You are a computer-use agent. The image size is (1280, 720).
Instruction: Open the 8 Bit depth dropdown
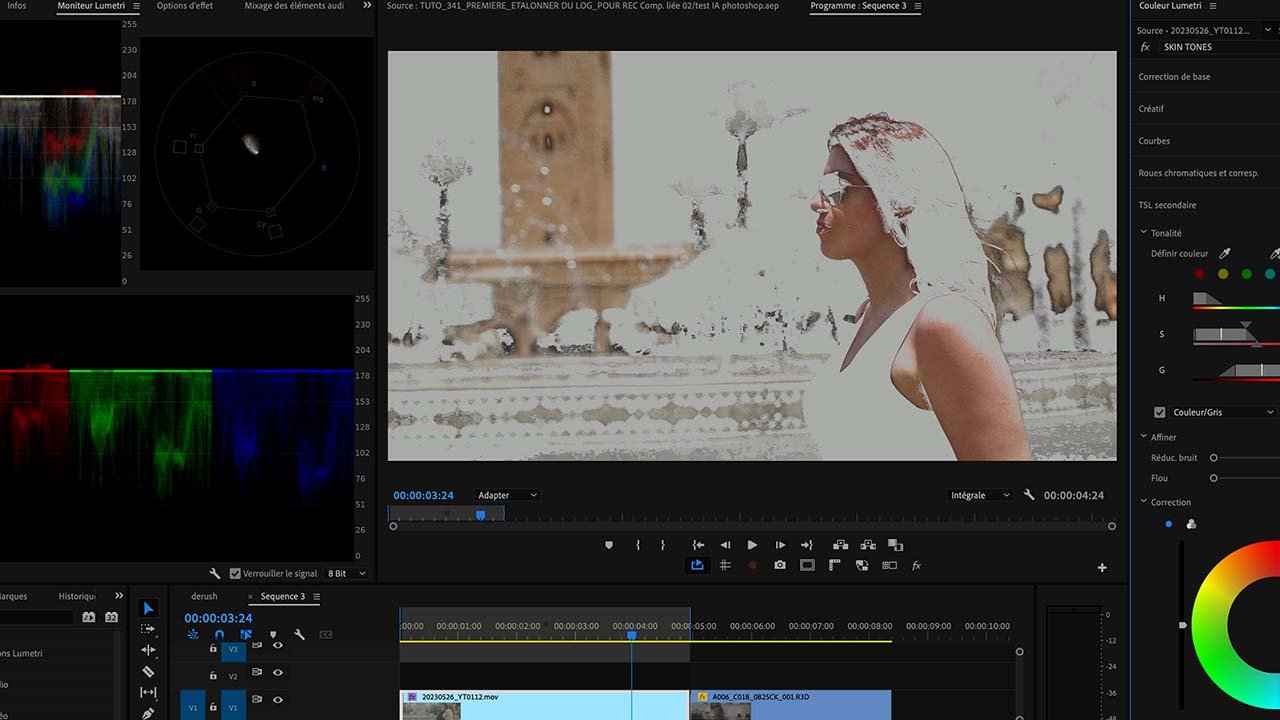point(346,573)
